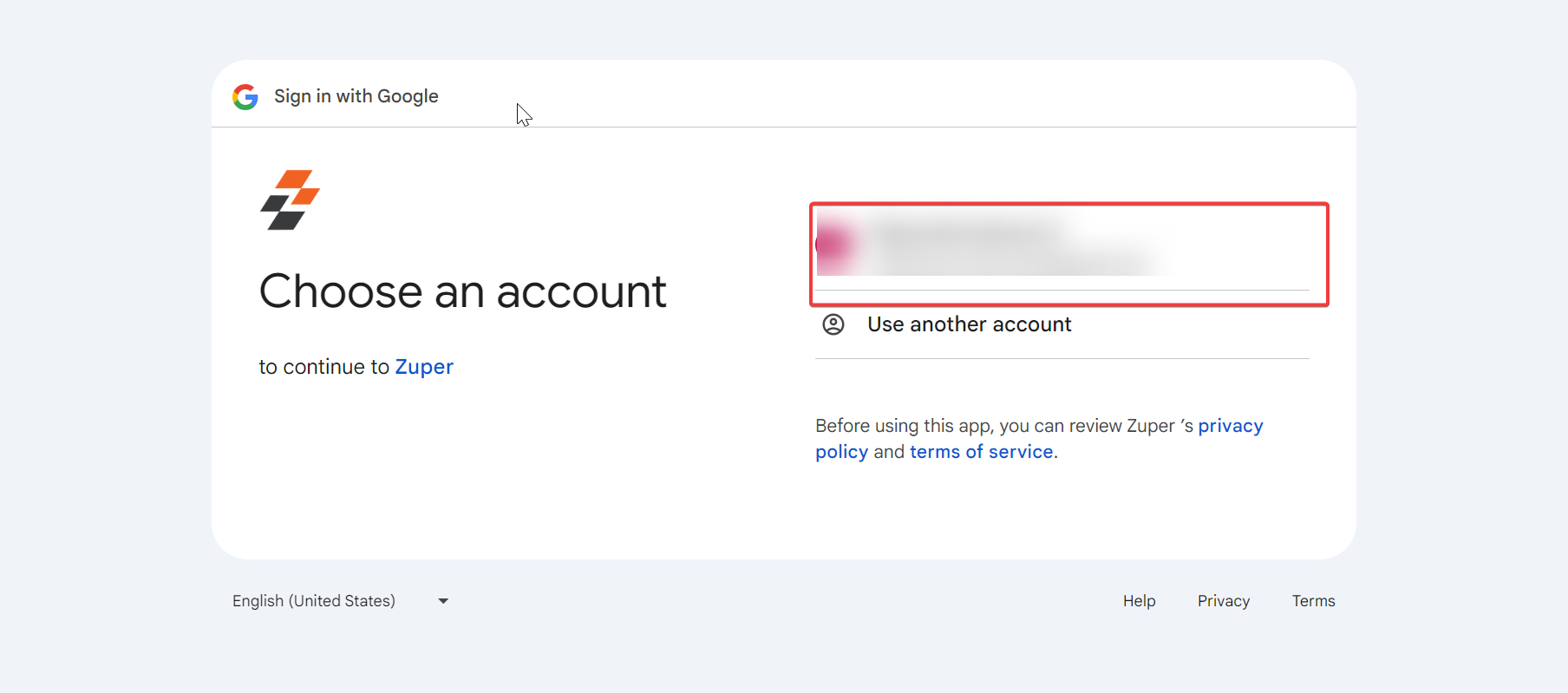Click the 'Sign in with Google' header text

tap(356, 96)
